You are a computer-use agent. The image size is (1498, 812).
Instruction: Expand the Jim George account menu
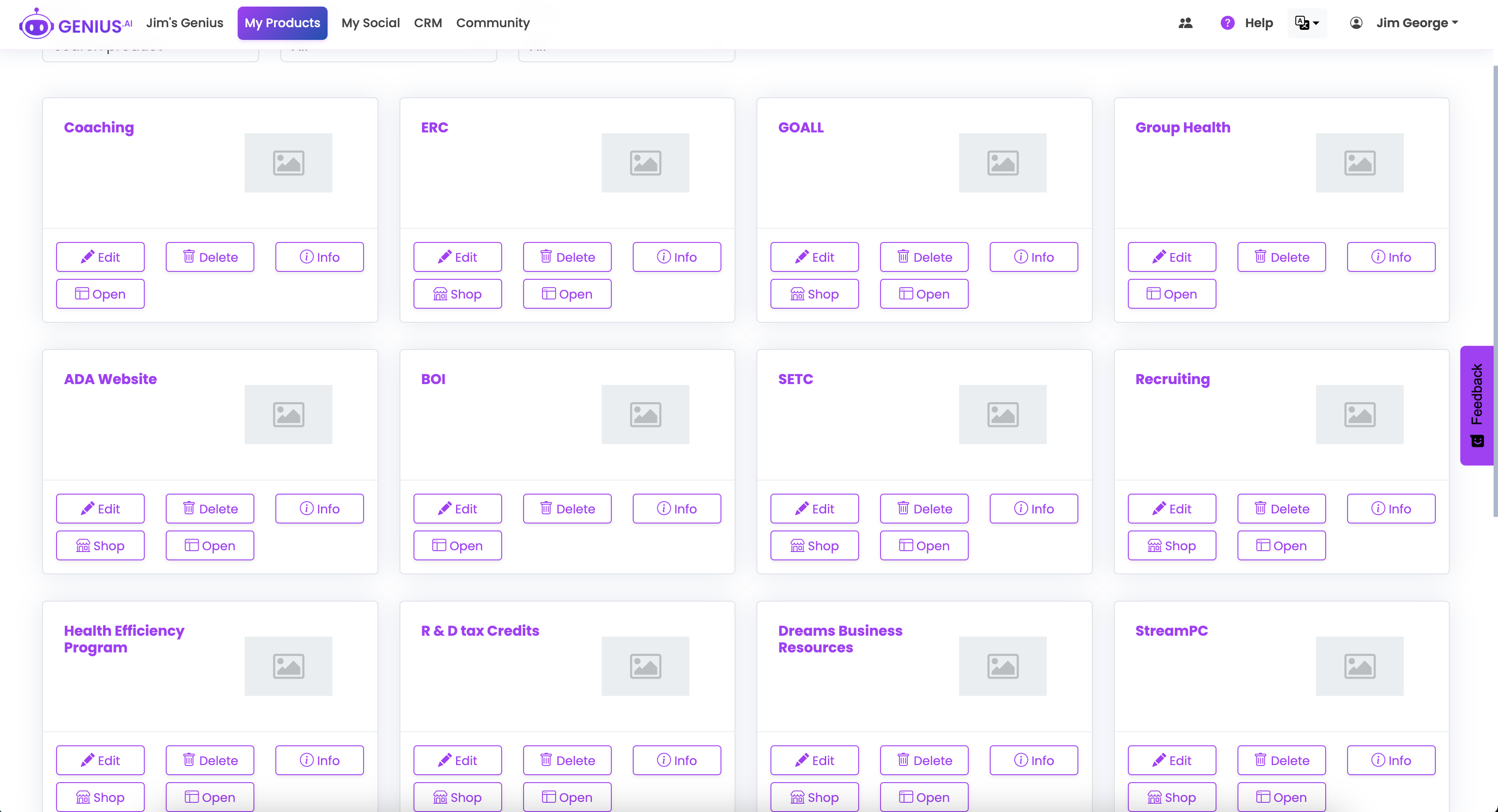coord(1417,23)
